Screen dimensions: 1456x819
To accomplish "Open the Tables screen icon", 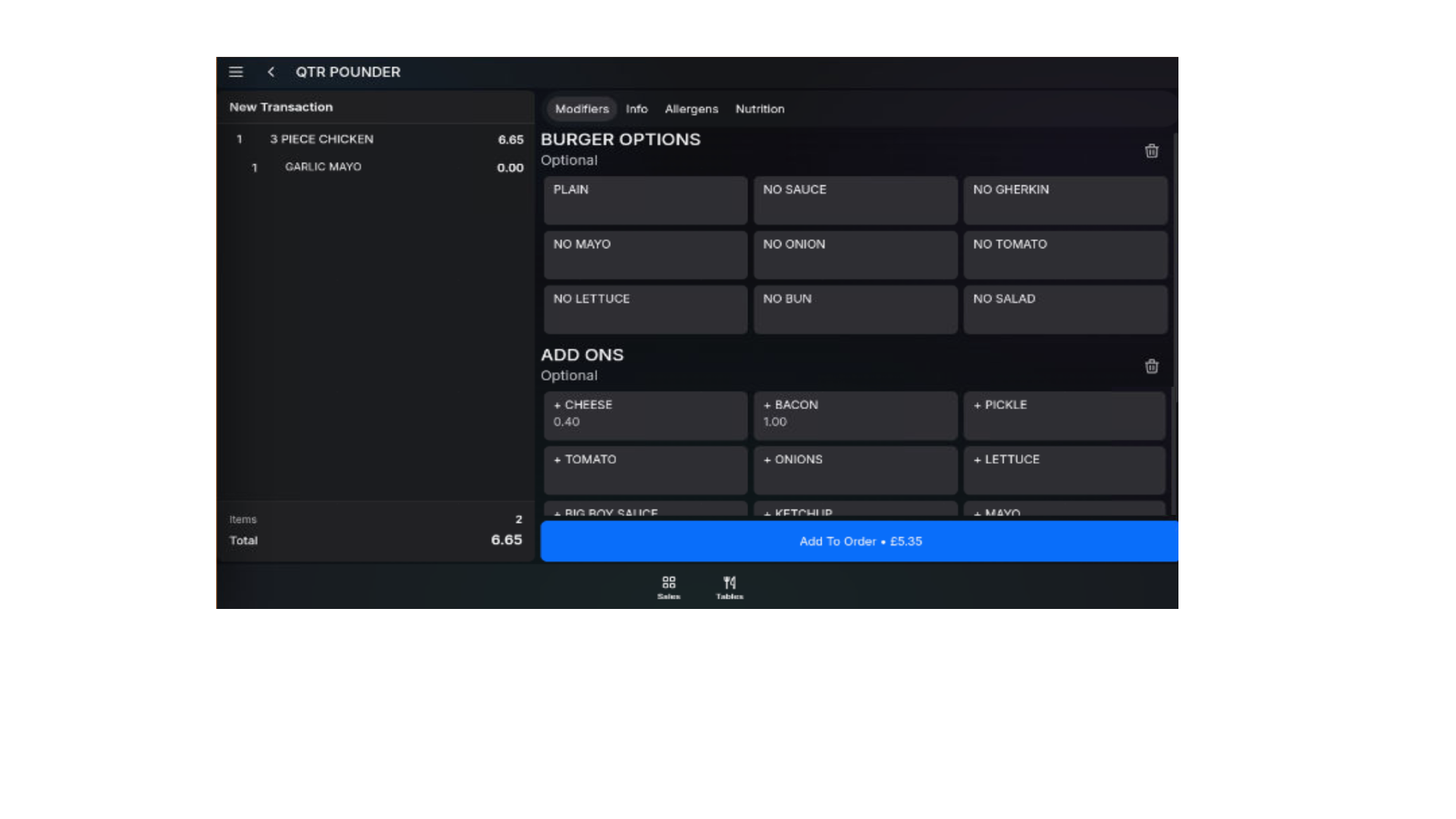I will pos(730,587).
